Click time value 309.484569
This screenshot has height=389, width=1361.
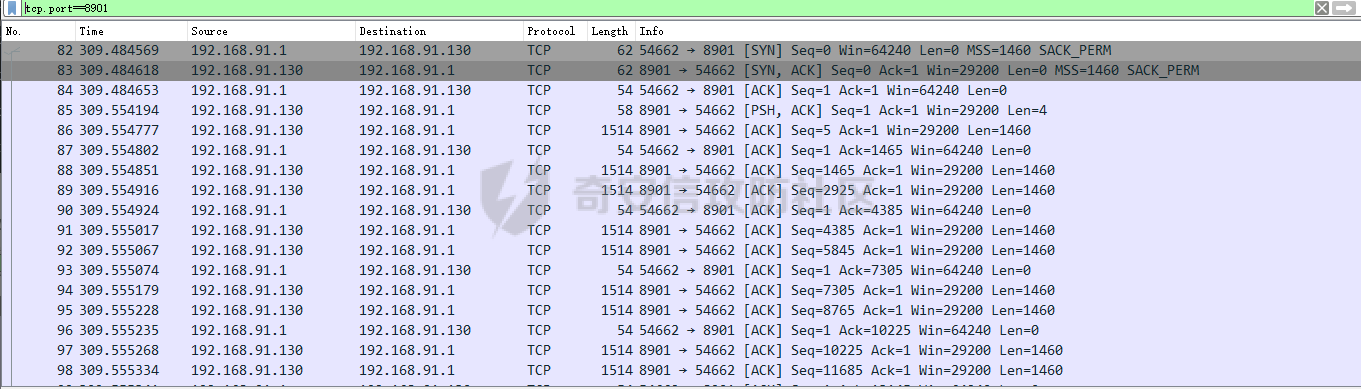118,50
